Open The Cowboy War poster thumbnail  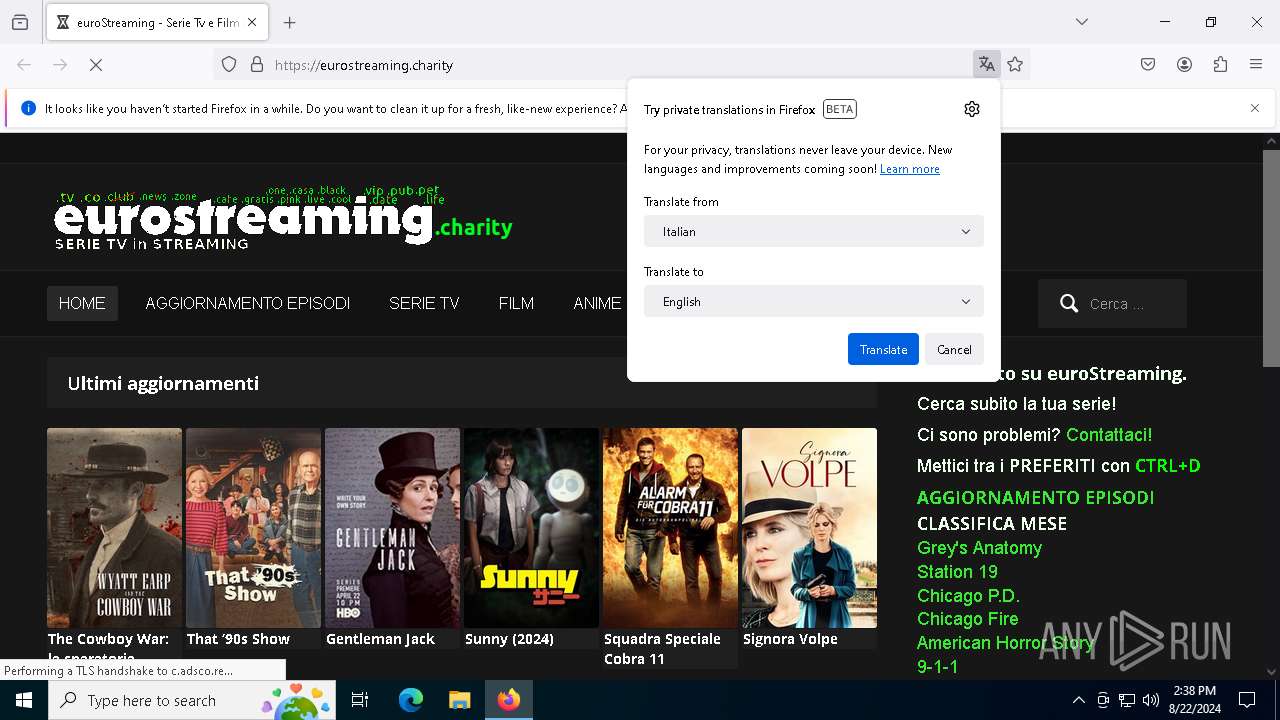click(114, 528)
